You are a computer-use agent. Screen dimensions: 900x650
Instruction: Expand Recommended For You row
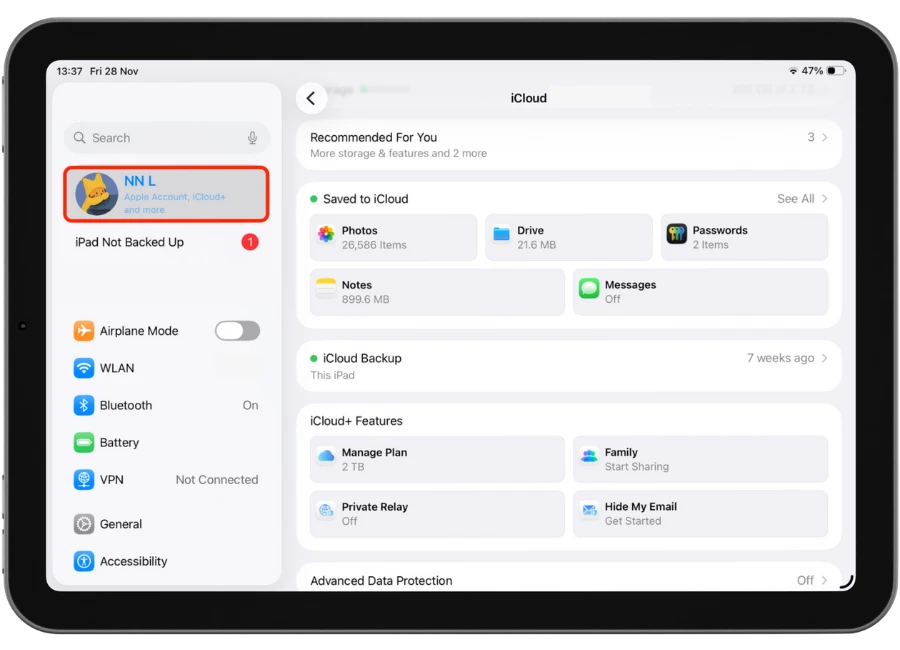[568, 145]
